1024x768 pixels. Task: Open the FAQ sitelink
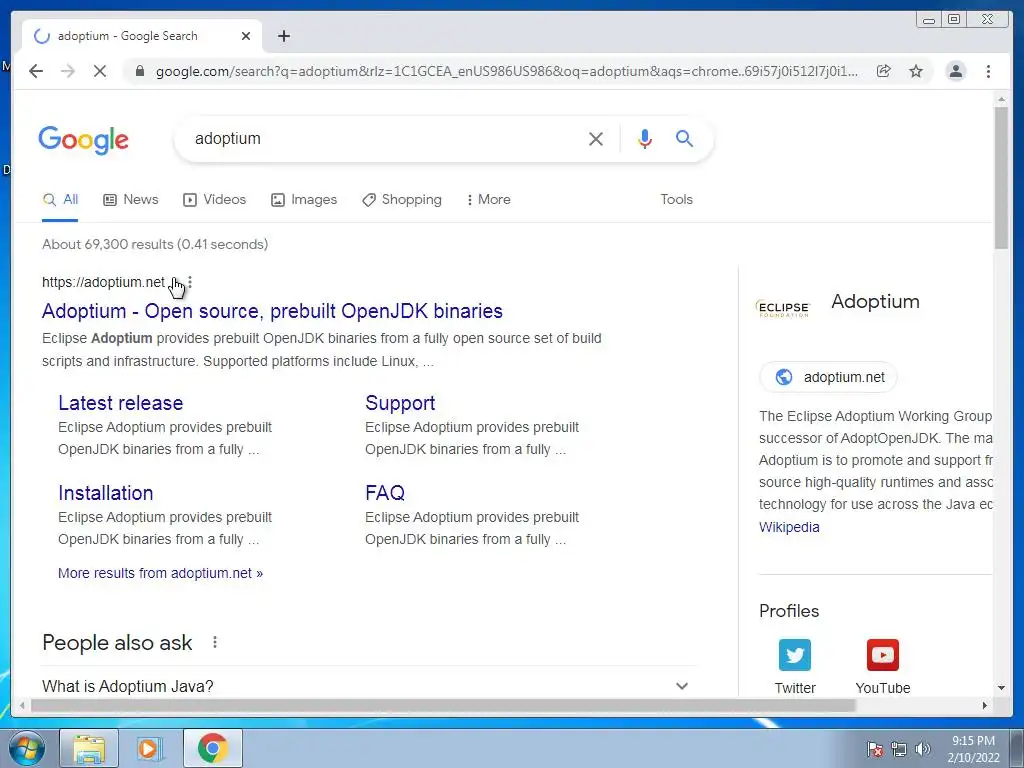(x=385, y=493)
